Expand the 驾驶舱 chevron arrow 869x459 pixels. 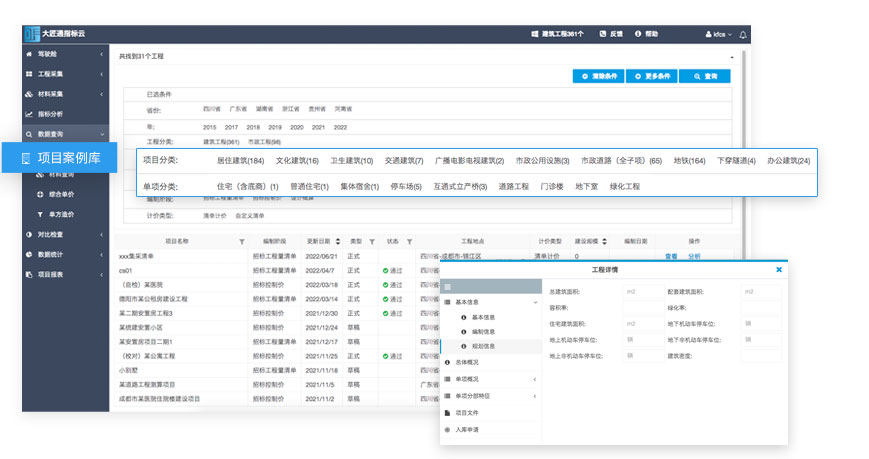[101, 54]
